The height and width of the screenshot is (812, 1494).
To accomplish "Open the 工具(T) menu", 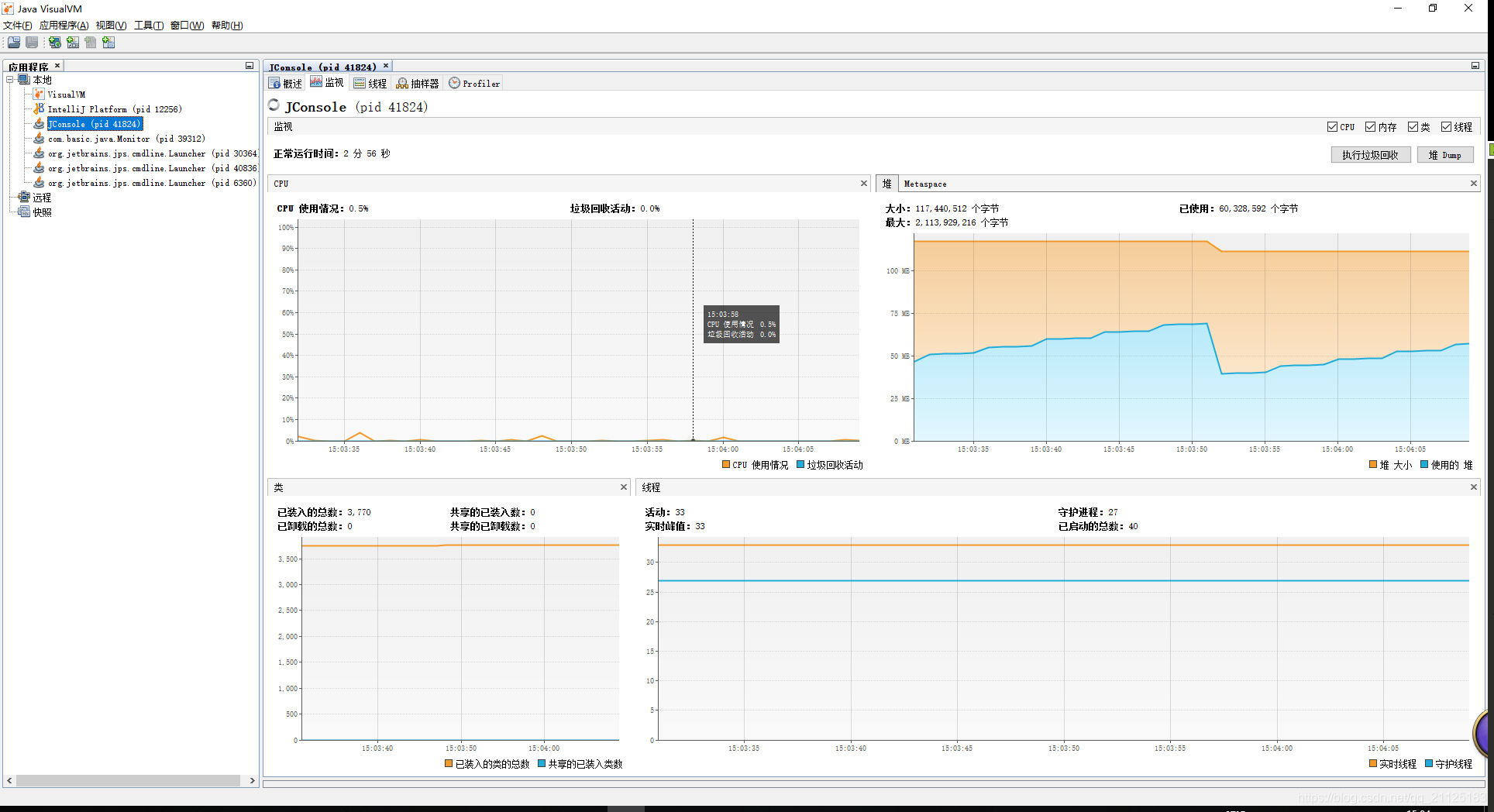I will click(x=149, y=26).
